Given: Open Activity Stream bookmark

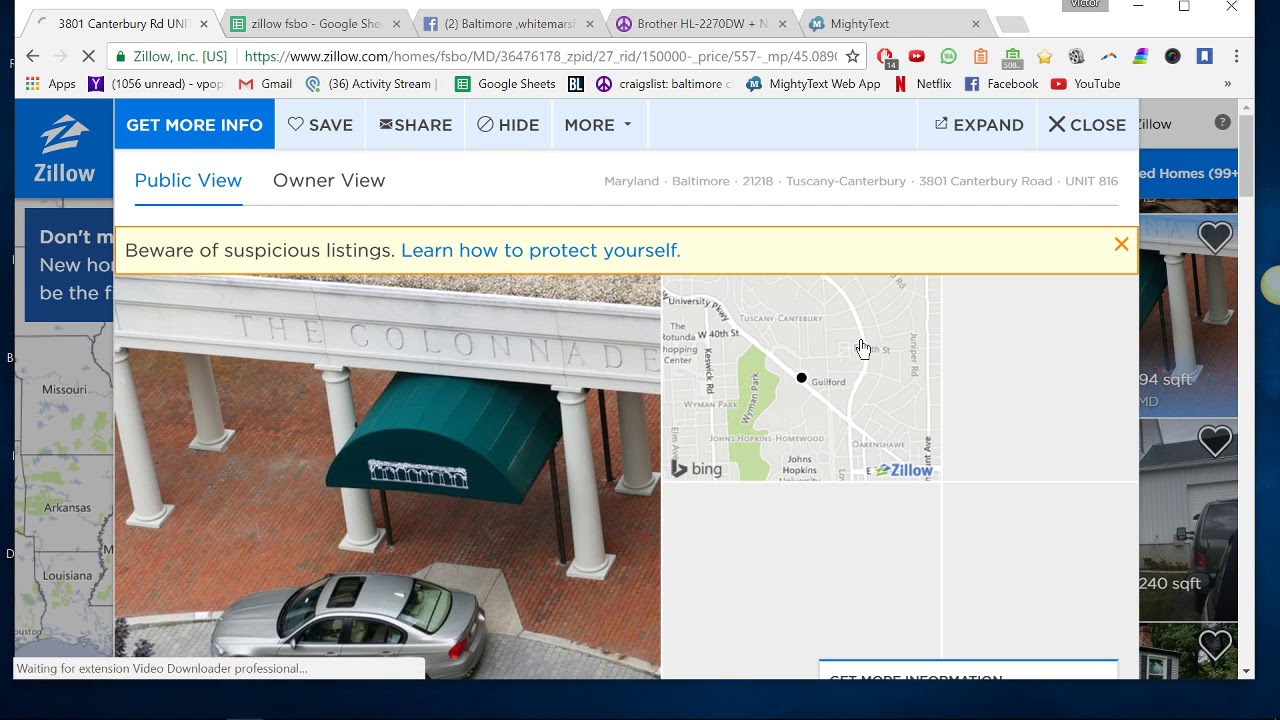Looking at the screenshot, I should (x=371, y=84).
